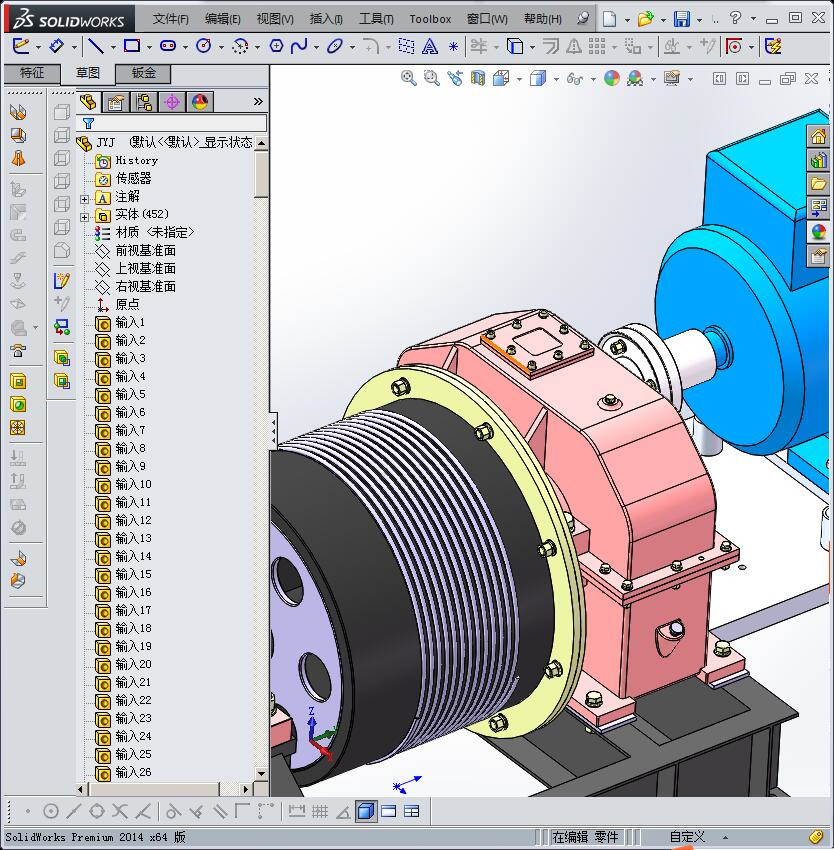Click the Exit Sketch icon
Image resolution: width=834 pixels, height=850 pixels.
(21, 46)
